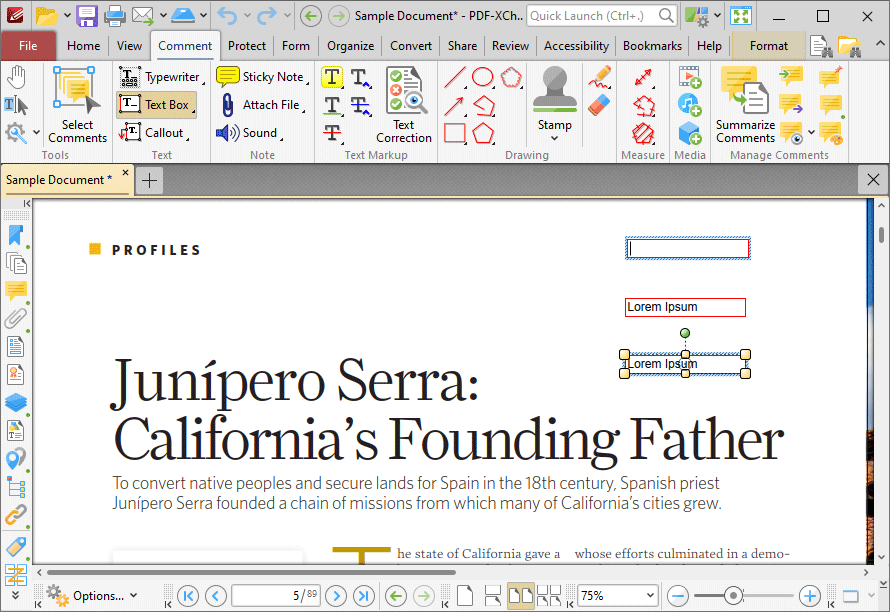Open the File menu

(28, 46)
